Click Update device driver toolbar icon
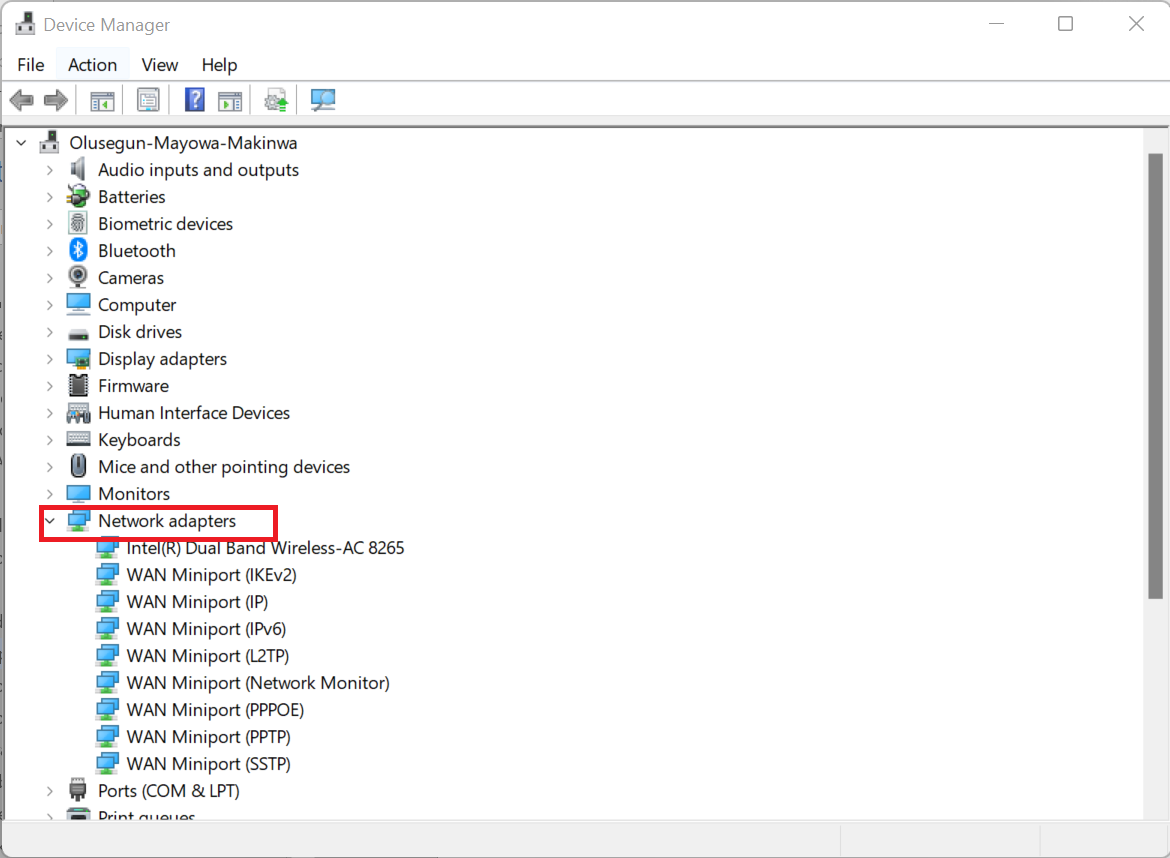1170x858 pixels. pos(276,100)
